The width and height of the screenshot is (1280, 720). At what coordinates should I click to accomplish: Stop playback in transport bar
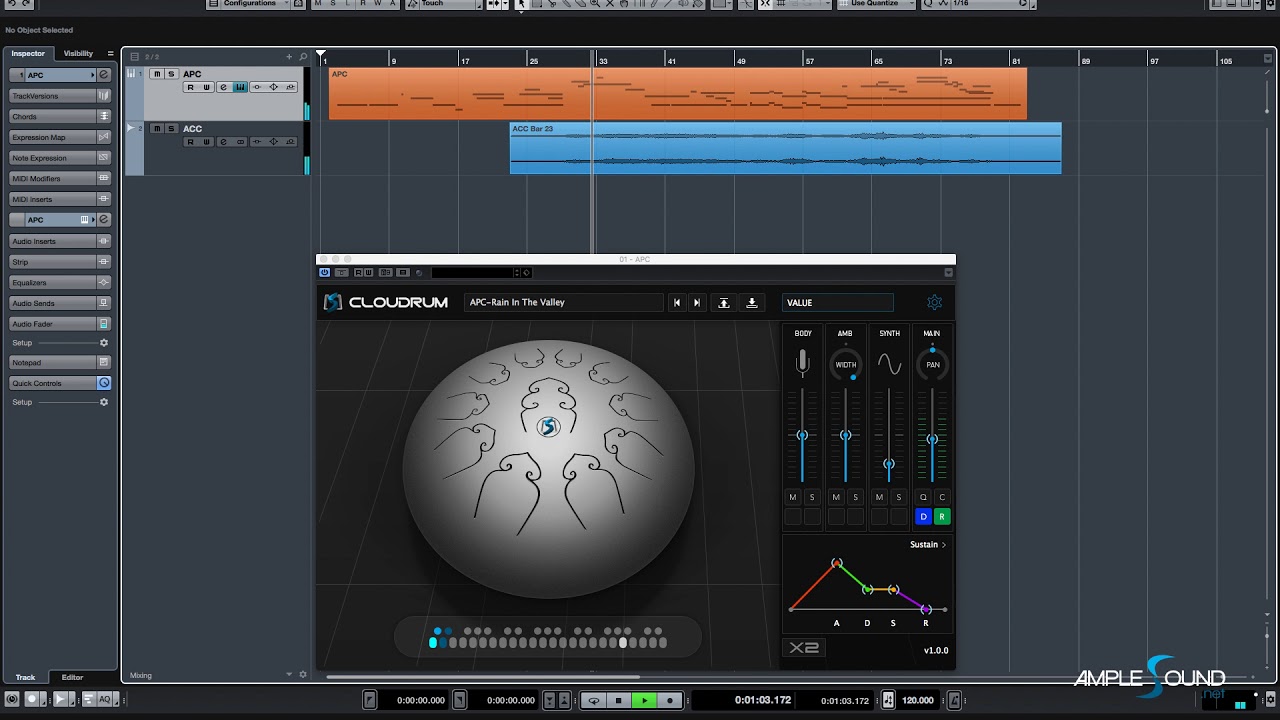point(619,700)
